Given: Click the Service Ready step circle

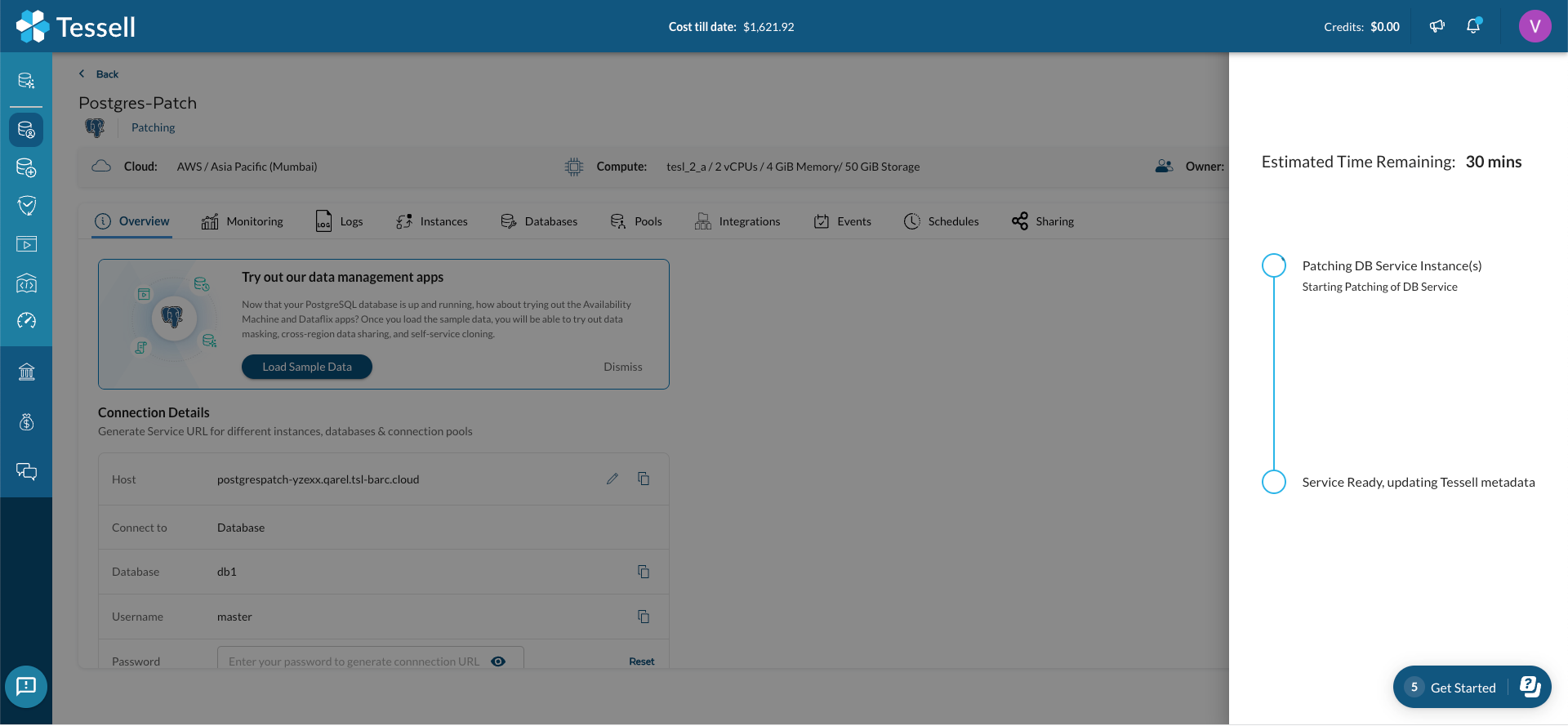Looking at the screenshot, I should [x=1274, y=482].
